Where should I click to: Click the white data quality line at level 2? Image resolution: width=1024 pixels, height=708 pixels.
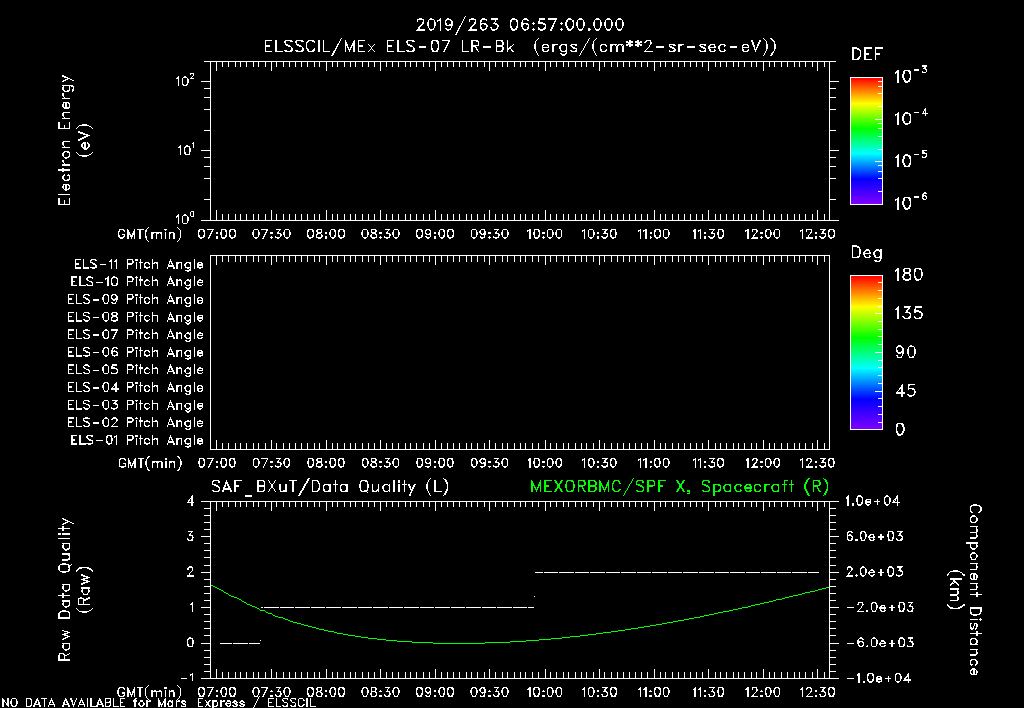(x=677, y=572)
